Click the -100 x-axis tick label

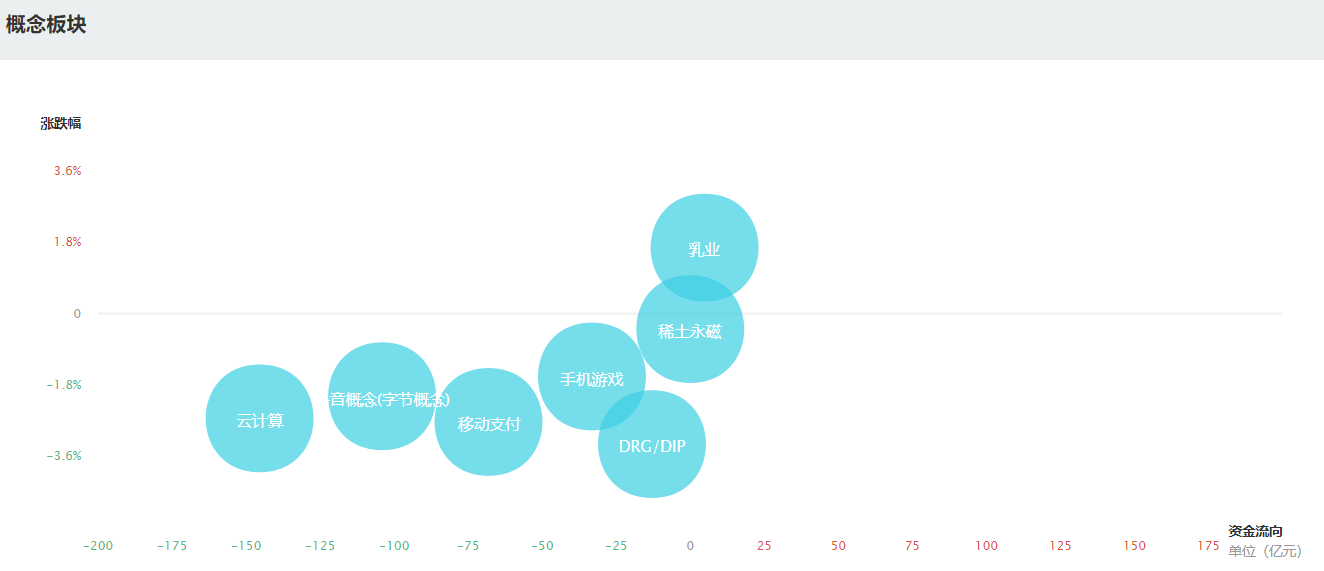point(394,546)
